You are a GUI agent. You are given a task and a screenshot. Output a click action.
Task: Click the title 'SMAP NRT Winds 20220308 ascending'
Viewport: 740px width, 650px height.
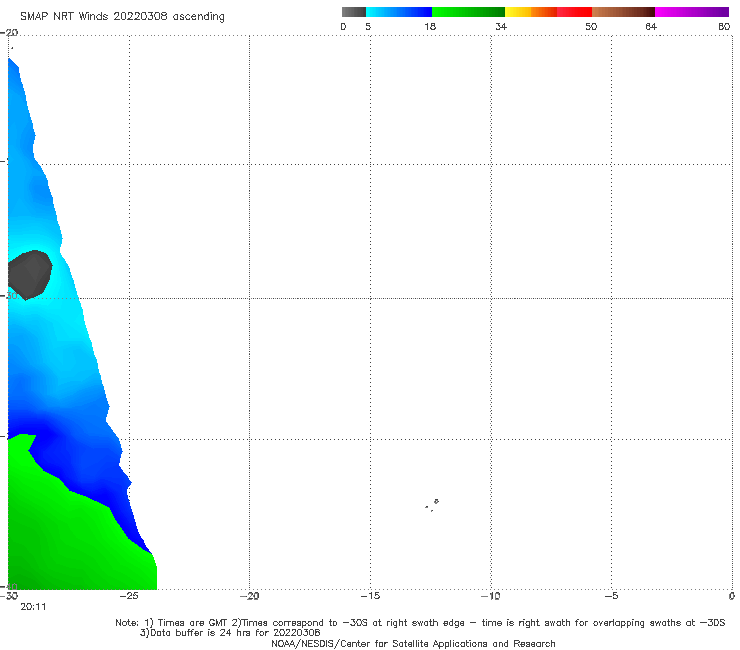[122, 16]
